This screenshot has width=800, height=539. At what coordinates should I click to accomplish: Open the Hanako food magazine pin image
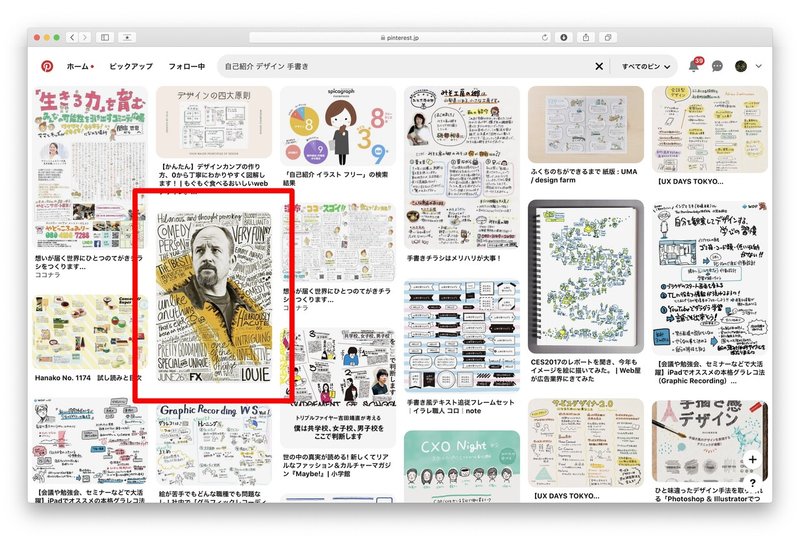coord(89,332)
